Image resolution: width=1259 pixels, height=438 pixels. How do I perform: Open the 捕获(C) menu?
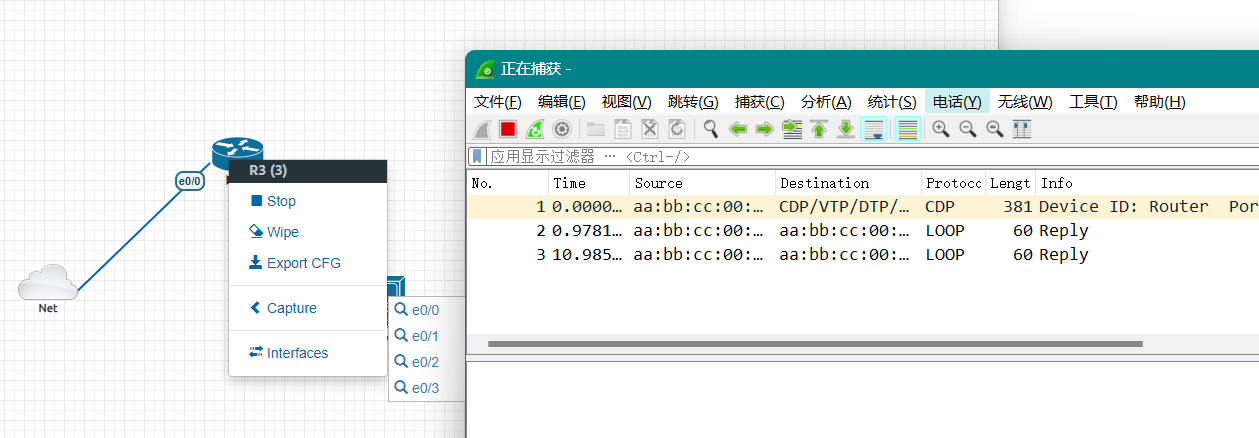[x=760, y=102]
